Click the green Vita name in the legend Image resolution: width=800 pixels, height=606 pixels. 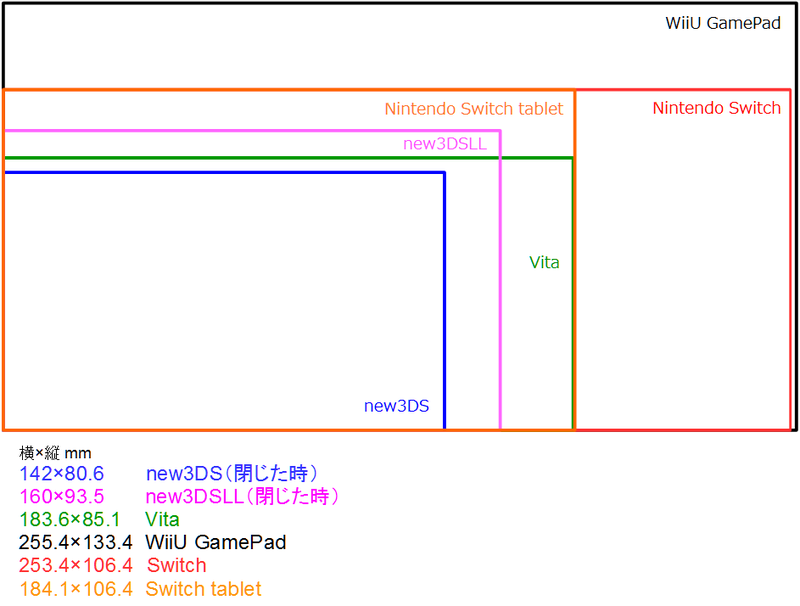162,519
